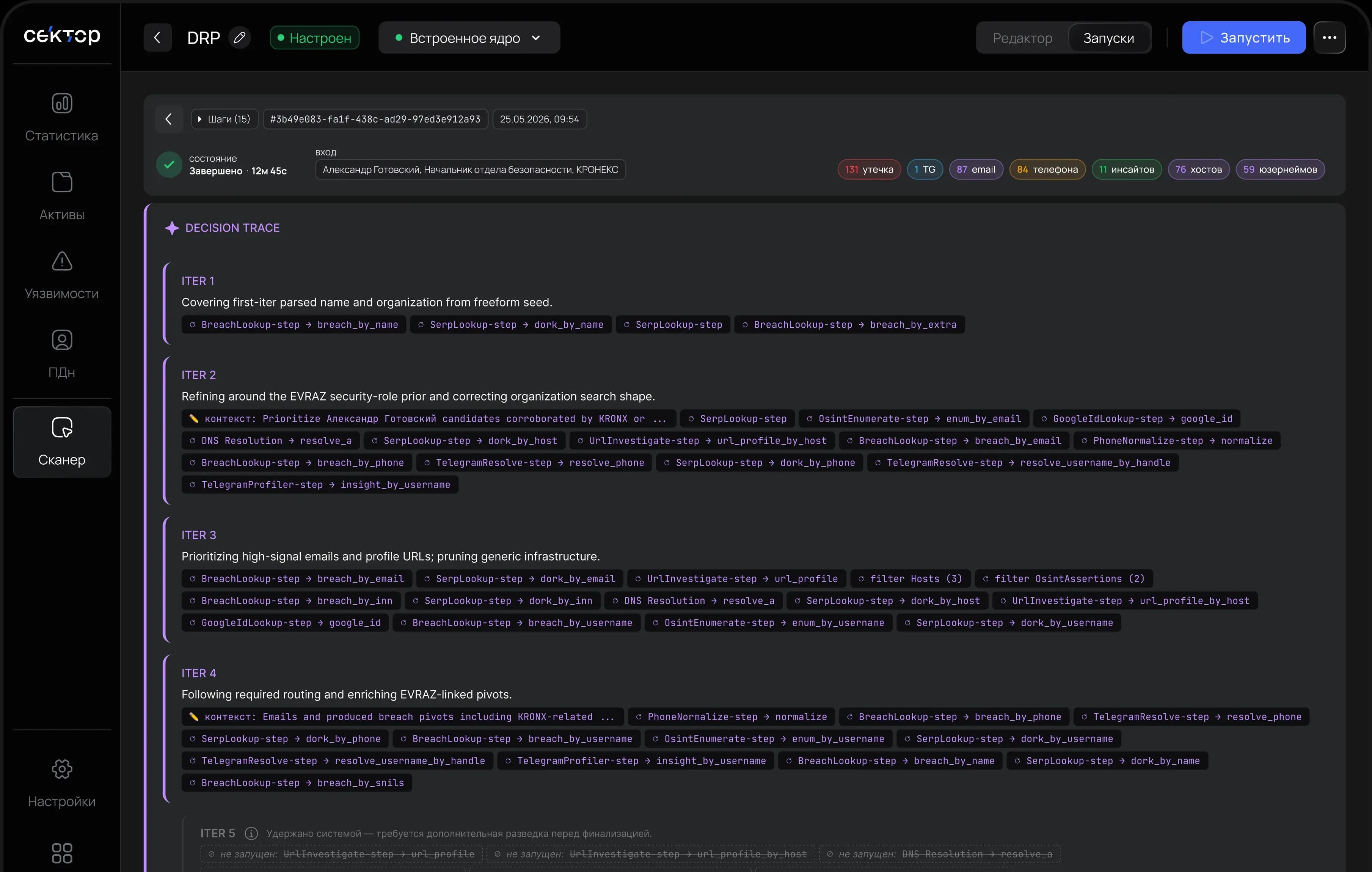Open the 11 инсайтов badge
The image size is (1372, 872).
[x=1126, y=169]
